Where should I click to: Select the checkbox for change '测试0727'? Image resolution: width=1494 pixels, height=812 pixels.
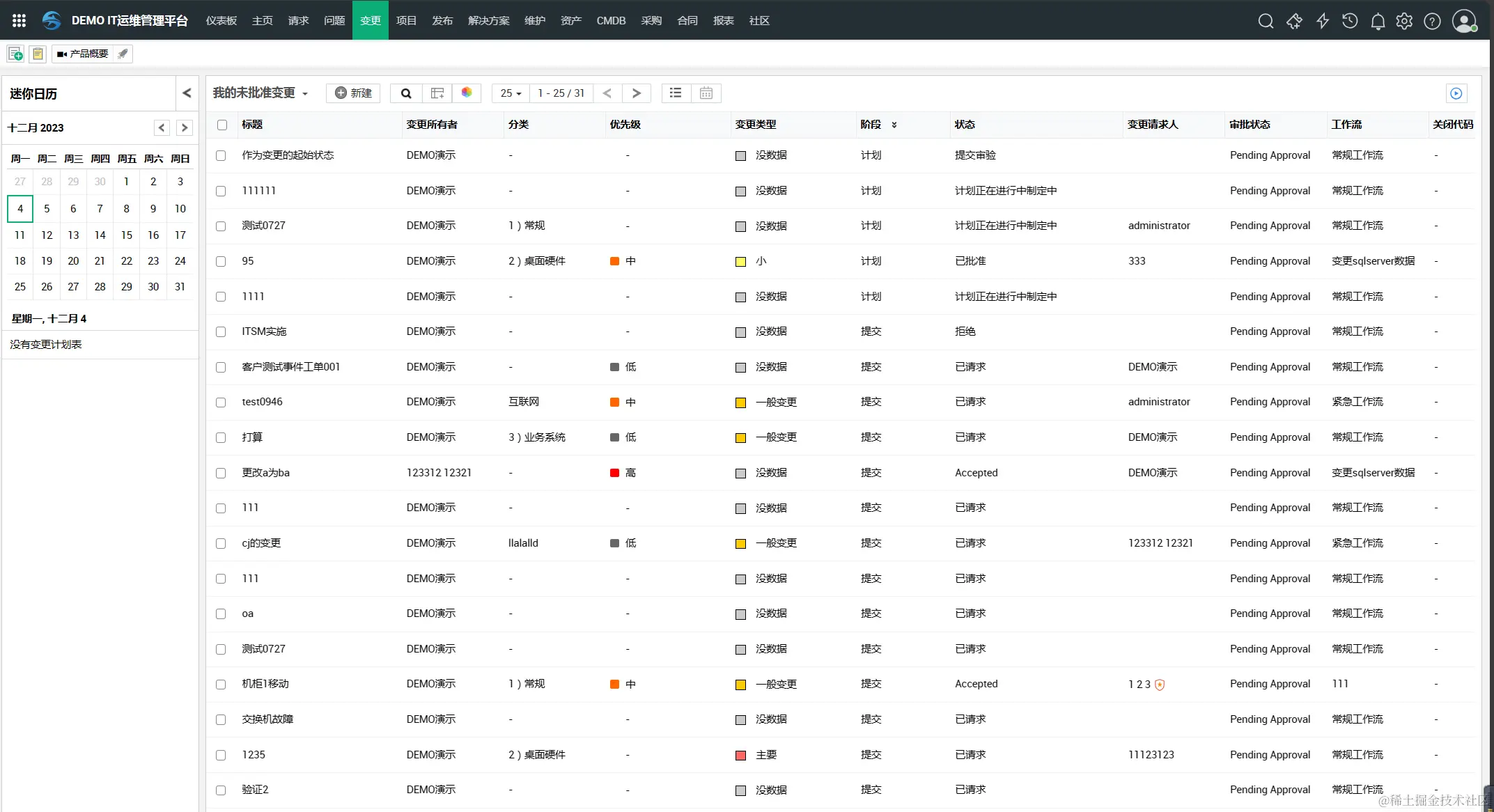pyautogui.click(x=221, y=226)
